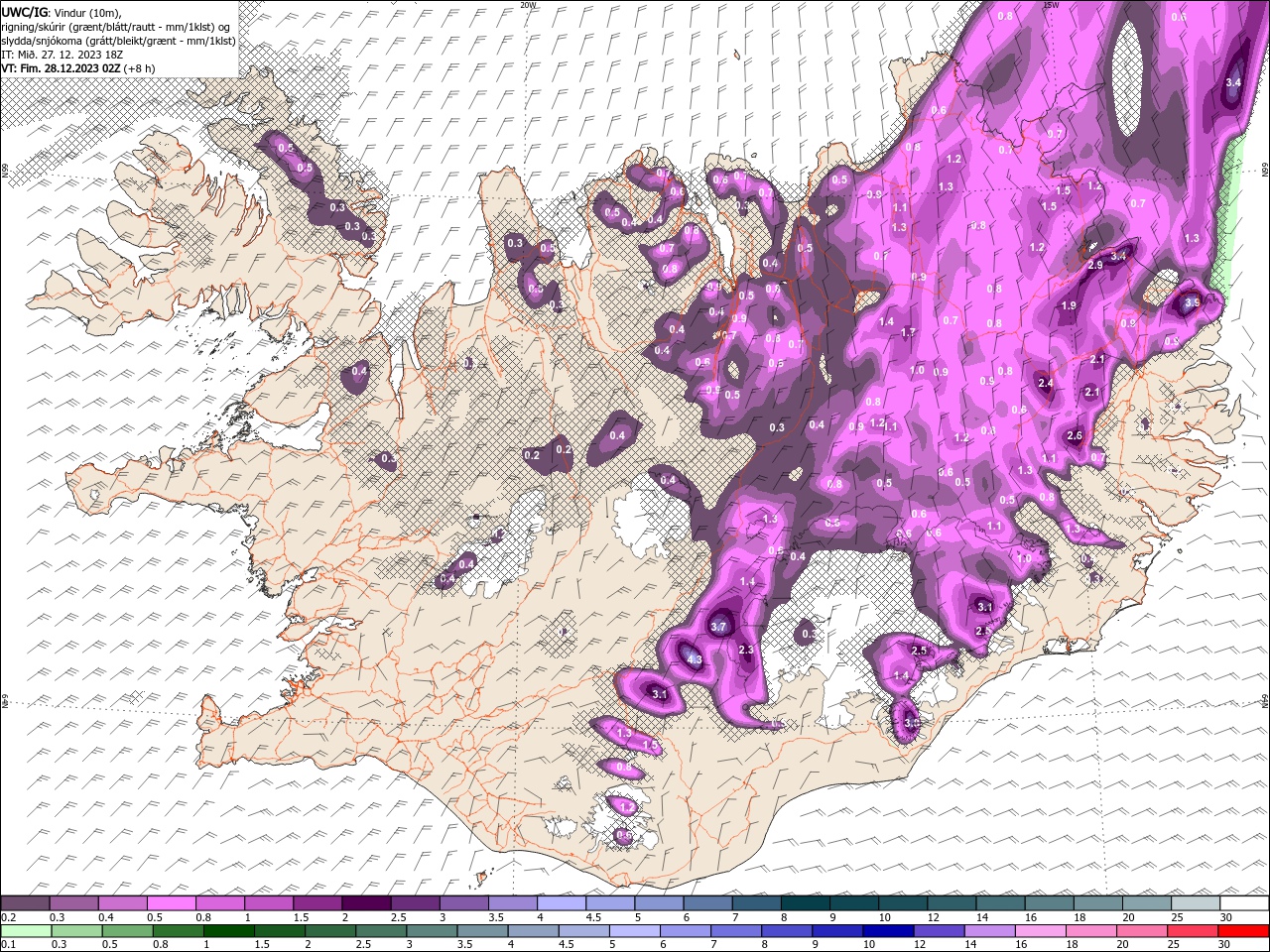Select the slate blue 6 swatch in upper legend

707,903
